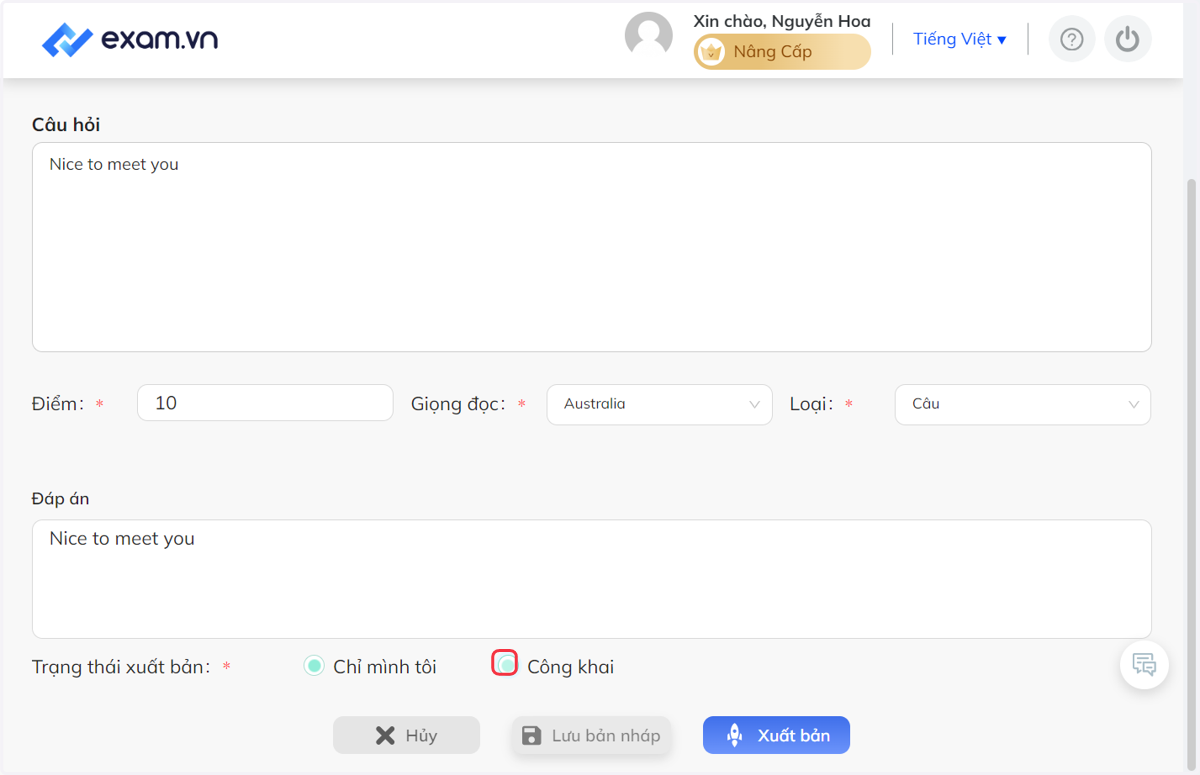Click the Xuất bản publish button
Image resolution: width=1200 pixels, height=775 pixels.
776,735
